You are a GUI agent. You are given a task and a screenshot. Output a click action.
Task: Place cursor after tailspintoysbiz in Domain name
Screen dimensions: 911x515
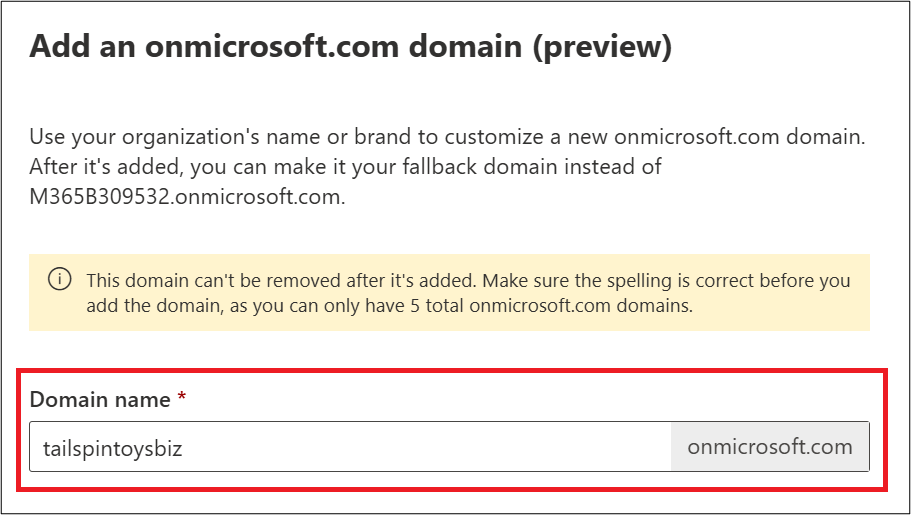[184, 448]
